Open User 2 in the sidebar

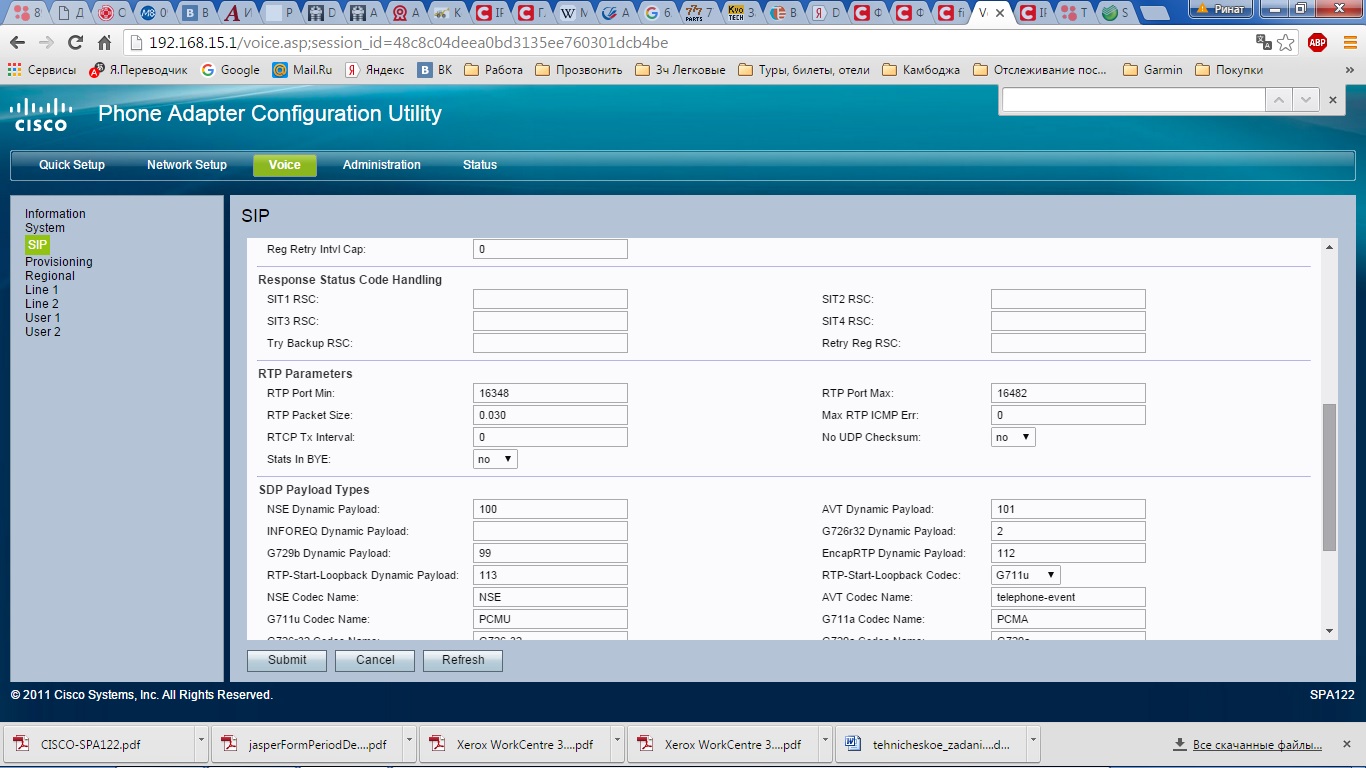coord(43,332)
